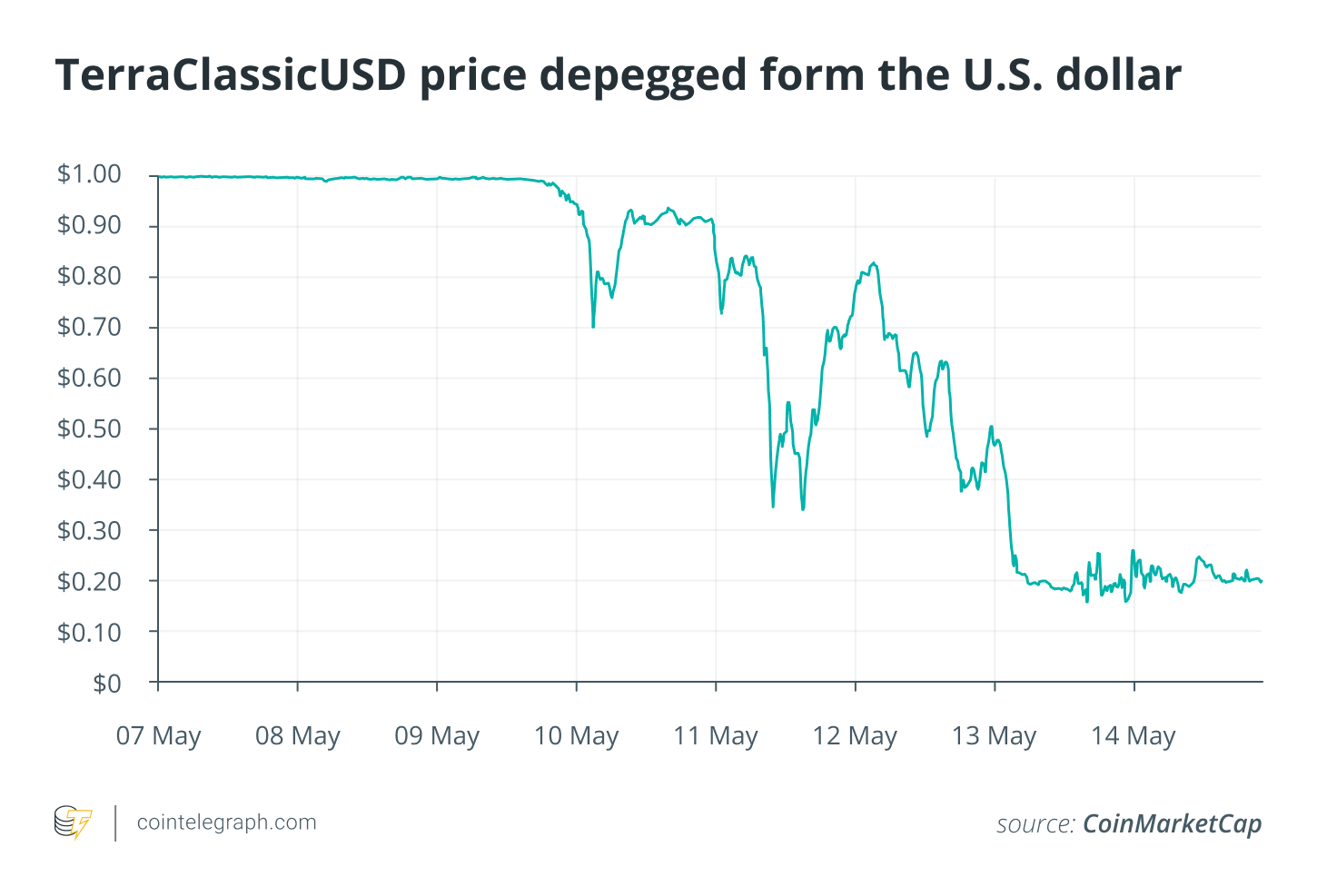Select the 14 May date label

click(1134, 735)
